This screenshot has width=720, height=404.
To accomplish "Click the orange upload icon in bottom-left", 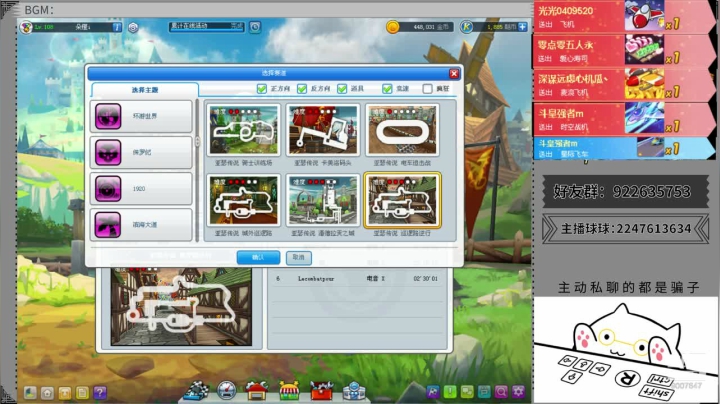I will pos(65,393).
